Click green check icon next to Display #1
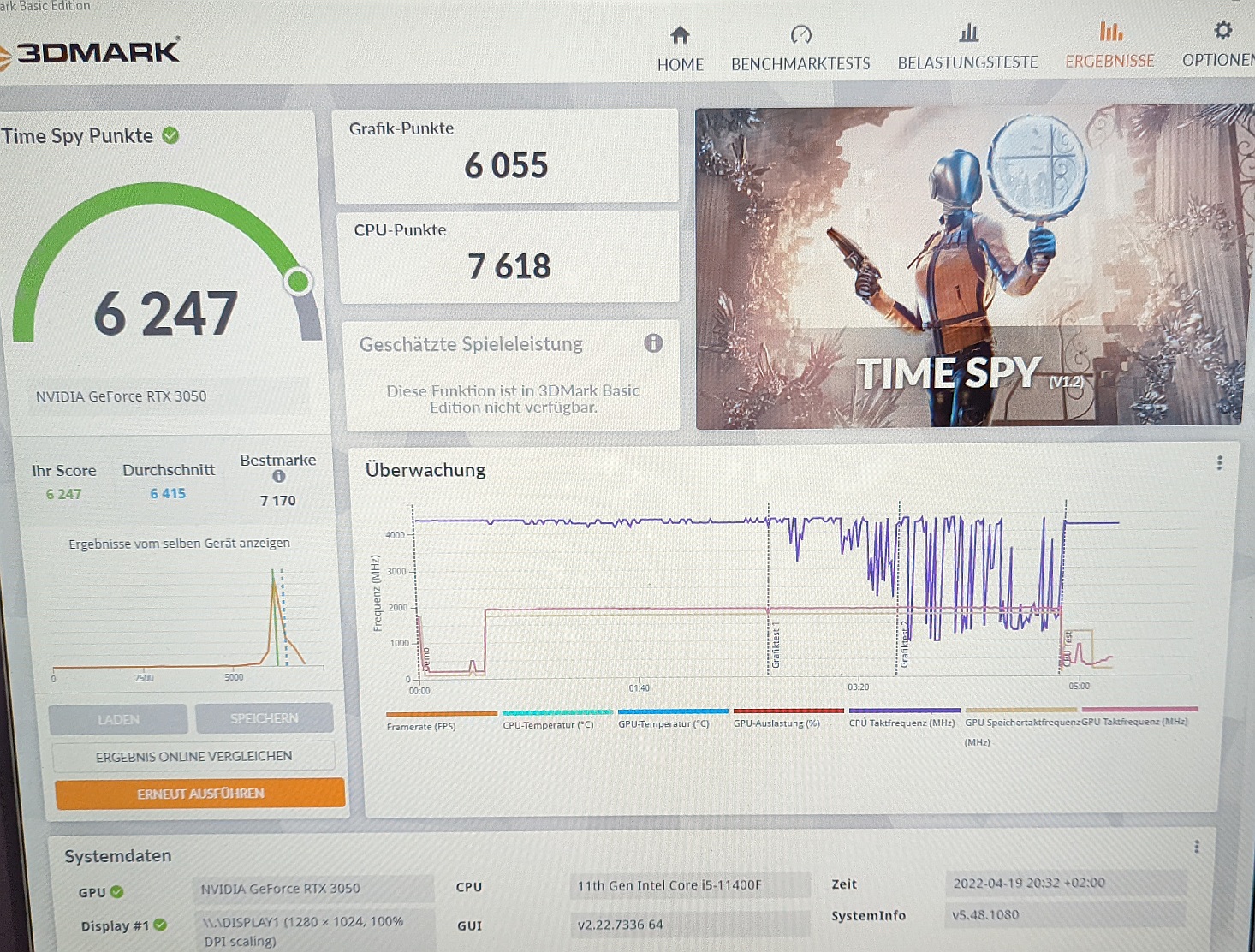This screenshot has width=1255, height=952. pos(160,925)
